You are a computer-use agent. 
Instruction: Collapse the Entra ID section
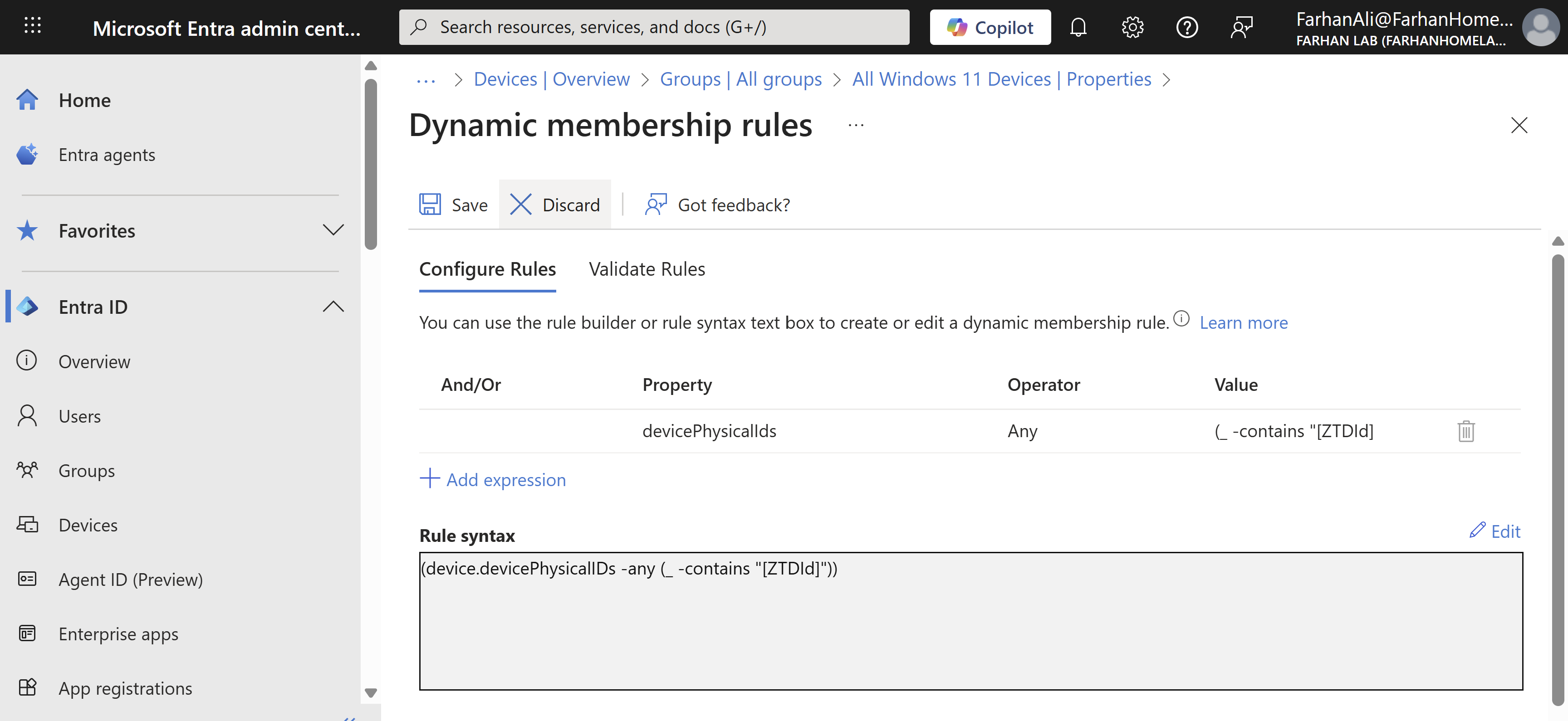click(x=333, y=307)
